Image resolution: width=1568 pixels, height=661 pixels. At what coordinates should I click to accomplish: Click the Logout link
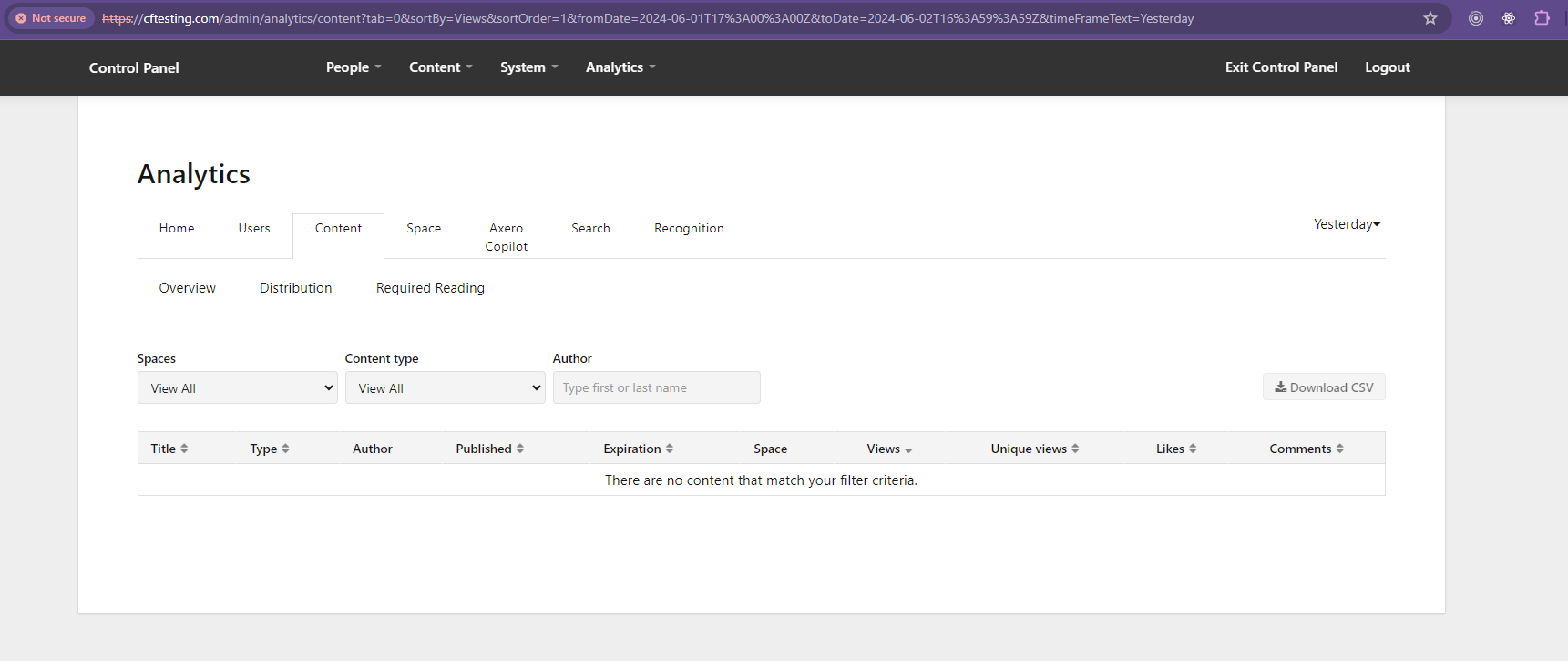coord(1387,67)
